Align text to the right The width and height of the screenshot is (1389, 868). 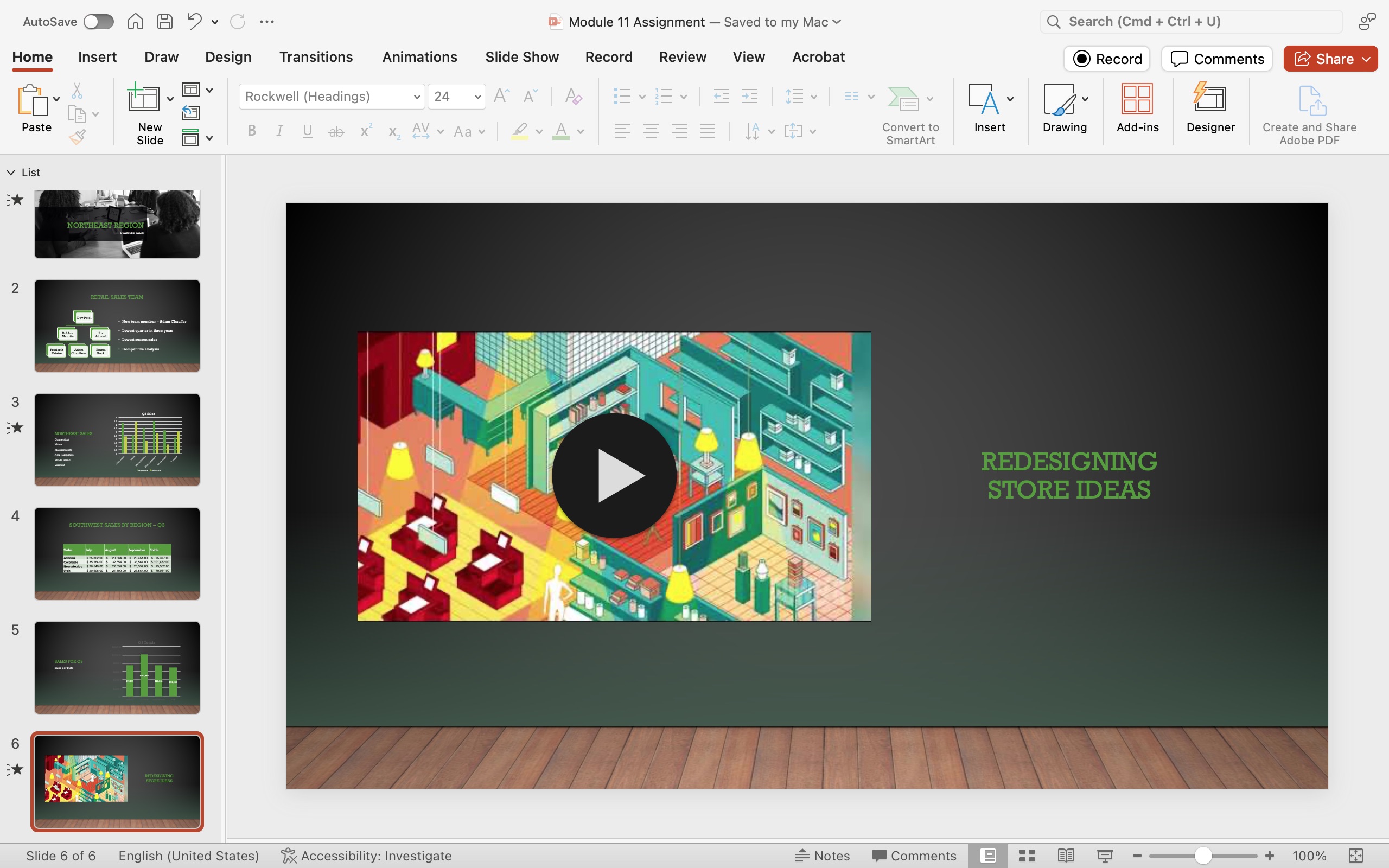point(679,131)
